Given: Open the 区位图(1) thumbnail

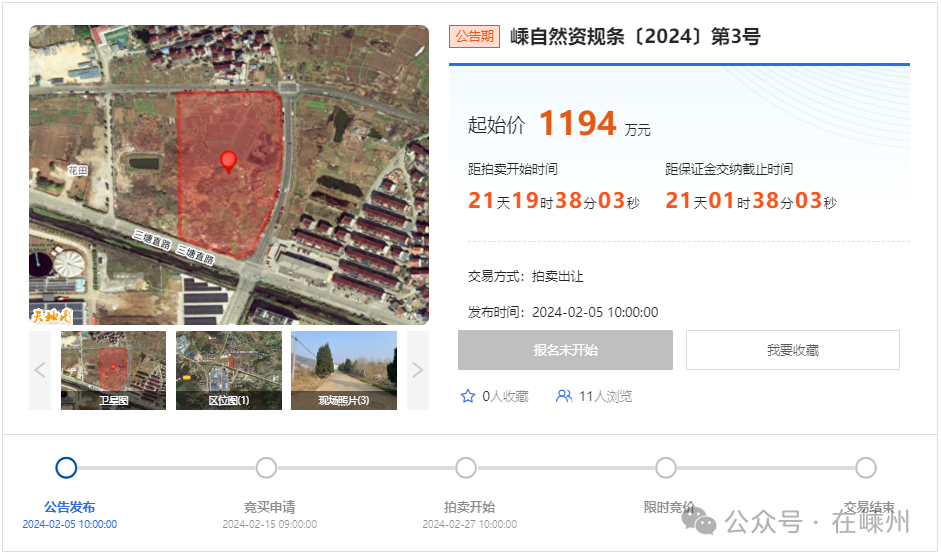Looking at the screenshot, I should pos(229,370).
